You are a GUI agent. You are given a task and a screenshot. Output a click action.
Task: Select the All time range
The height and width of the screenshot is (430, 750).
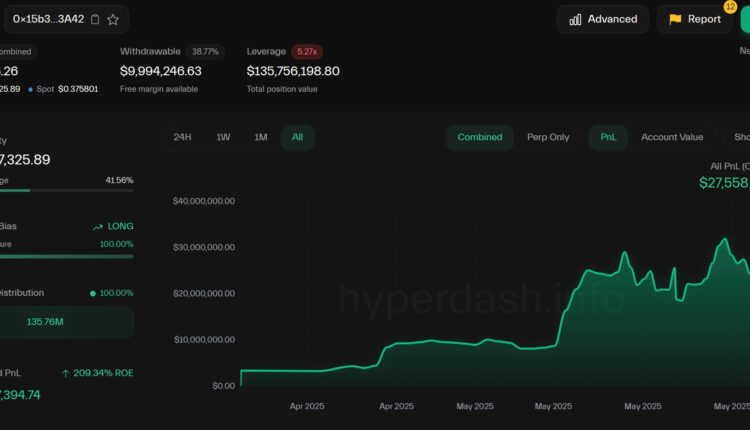point(297,137)
